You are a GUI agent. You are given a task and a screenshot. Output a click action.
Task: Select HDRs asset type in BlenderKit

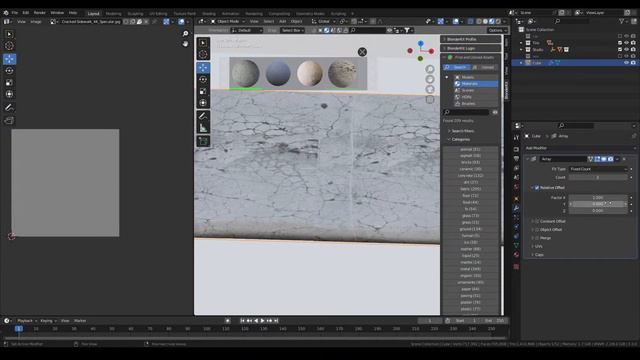pos(476,97)
